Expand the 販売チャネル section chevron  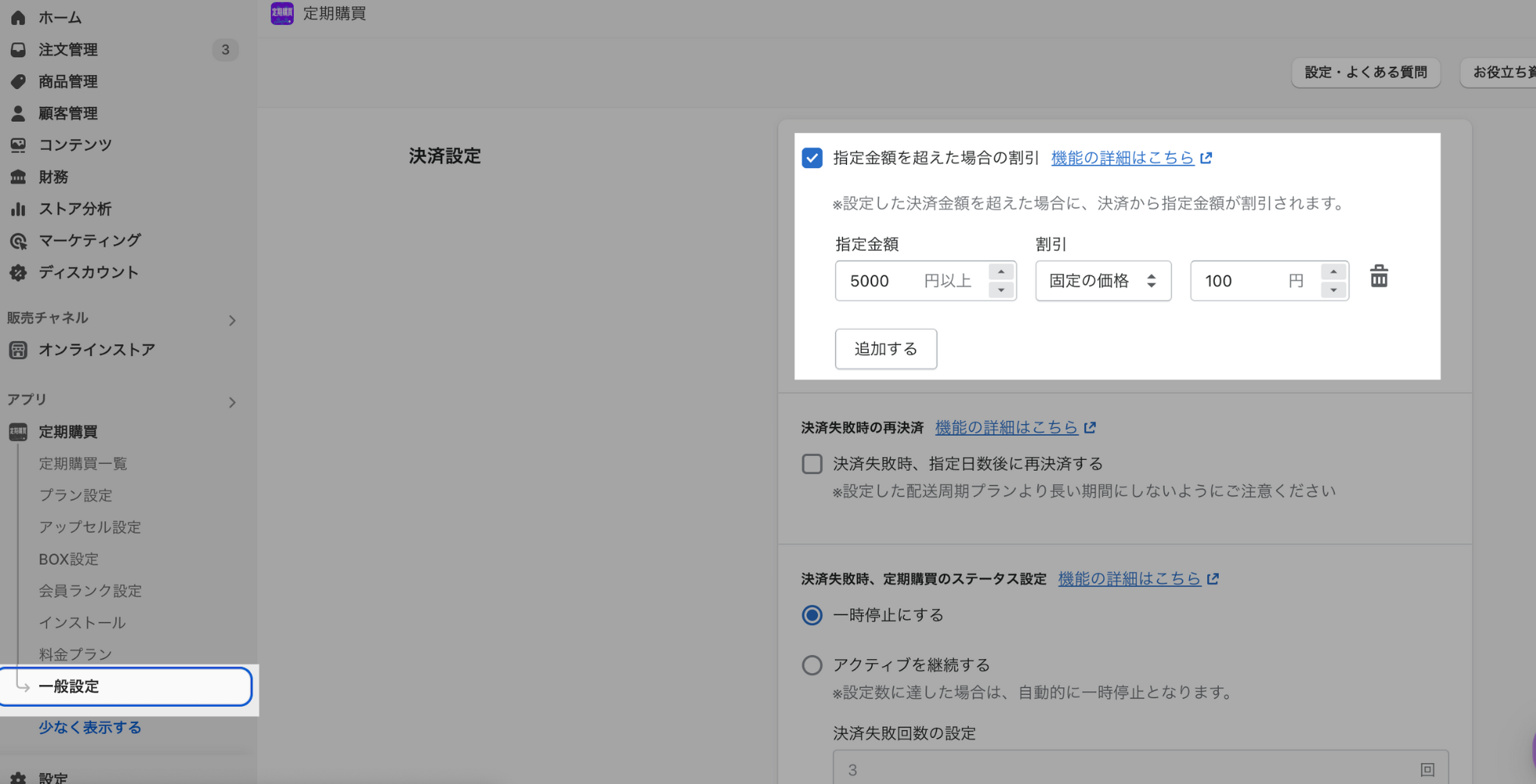[x=232, y=320]
